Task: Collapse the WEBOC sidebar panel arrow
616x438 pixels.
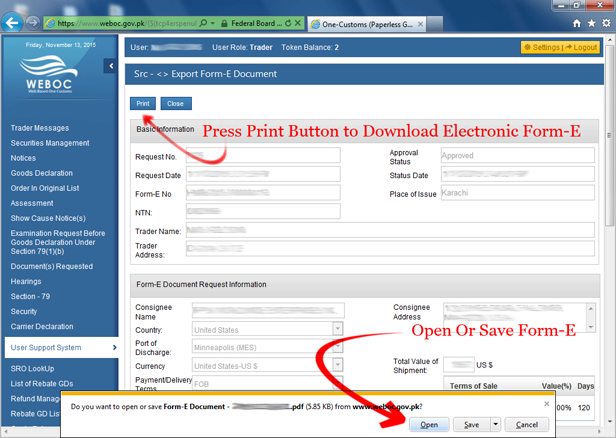Action: pos(111,66)
